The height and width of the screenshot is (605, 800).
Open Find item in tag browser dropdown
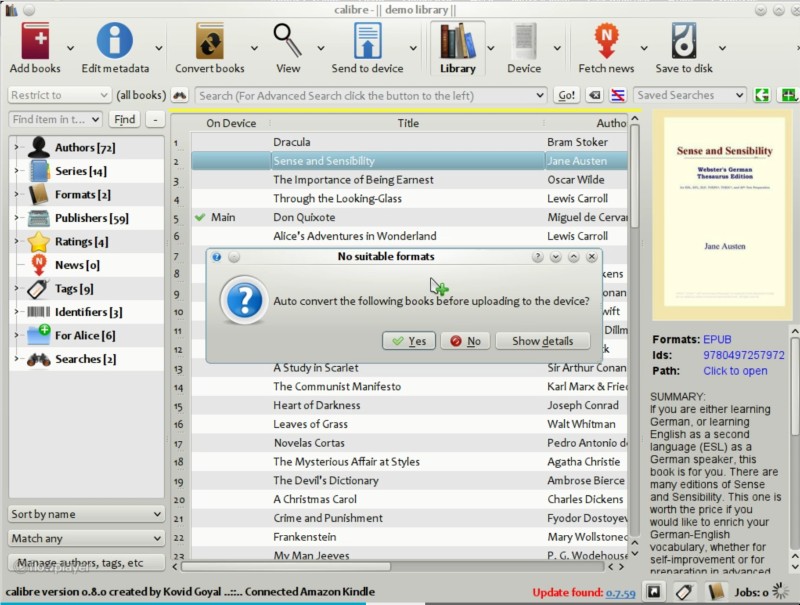55,119
